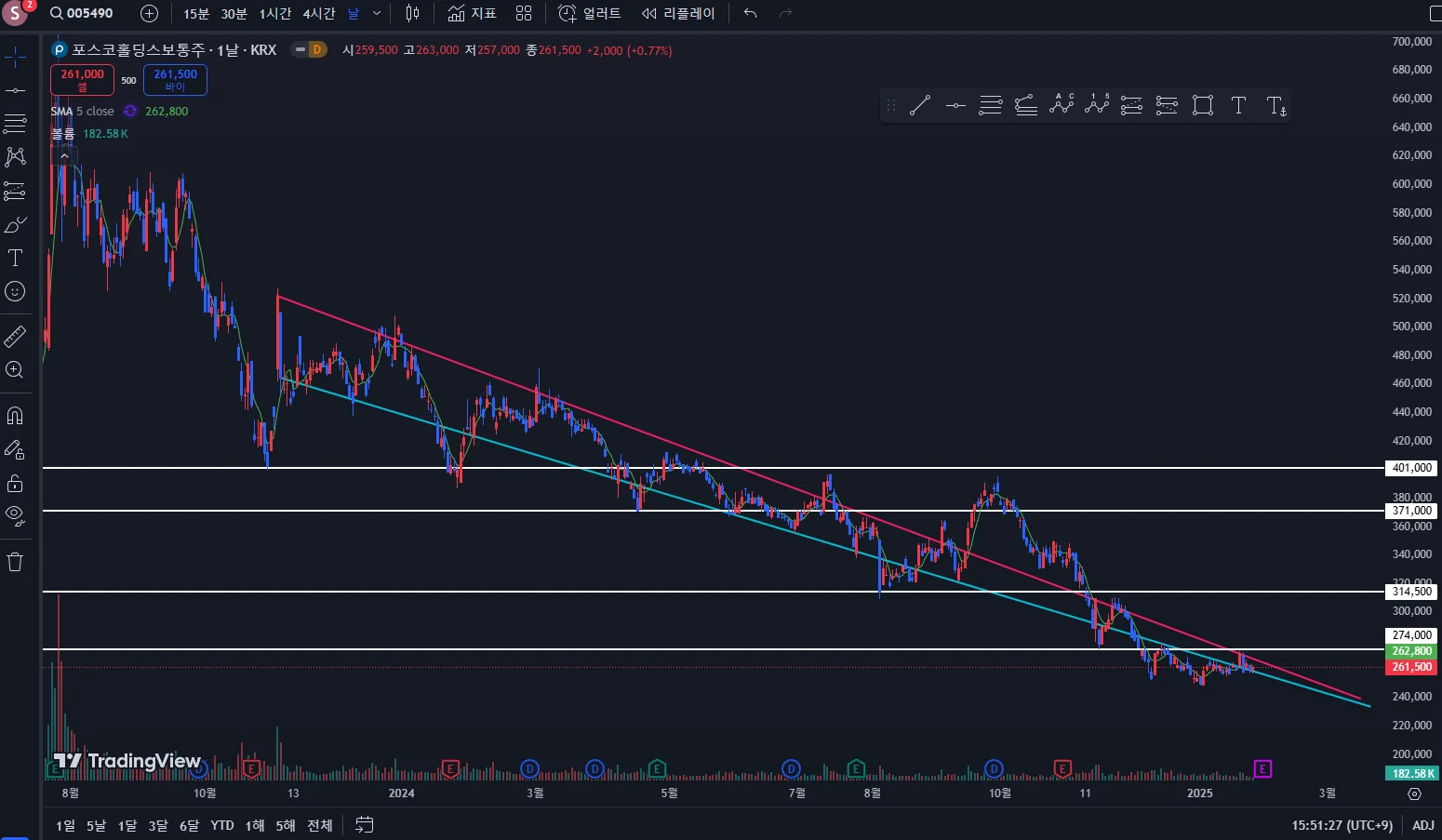The width and height of the screenshot is (1442, 840).
Task: Set date range to 3달
Action: coord(158,825)
